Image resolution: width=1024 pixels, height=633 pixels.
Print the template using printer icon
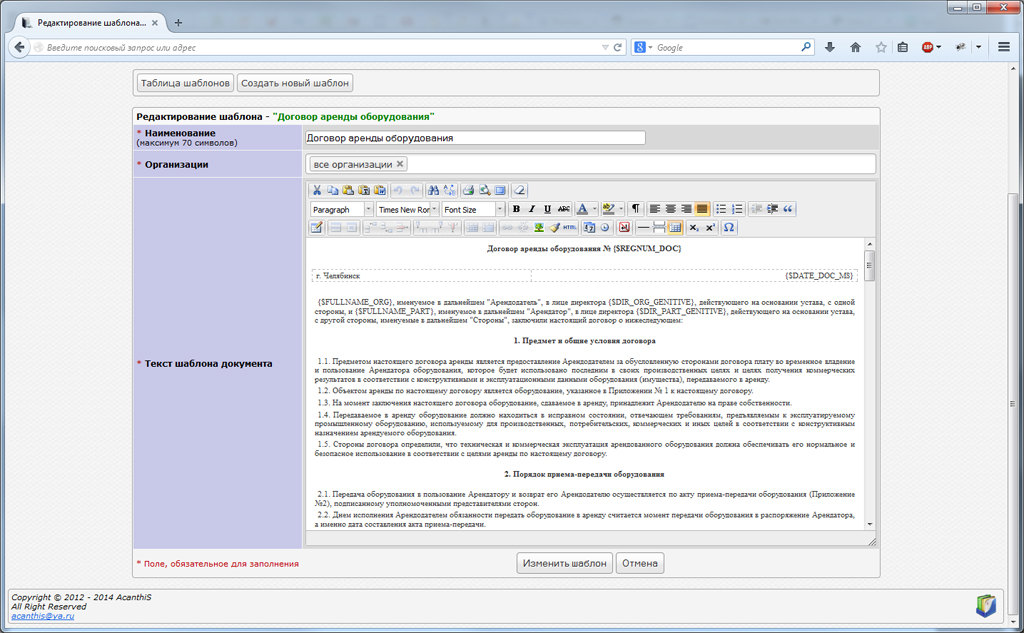coord(468,190)
